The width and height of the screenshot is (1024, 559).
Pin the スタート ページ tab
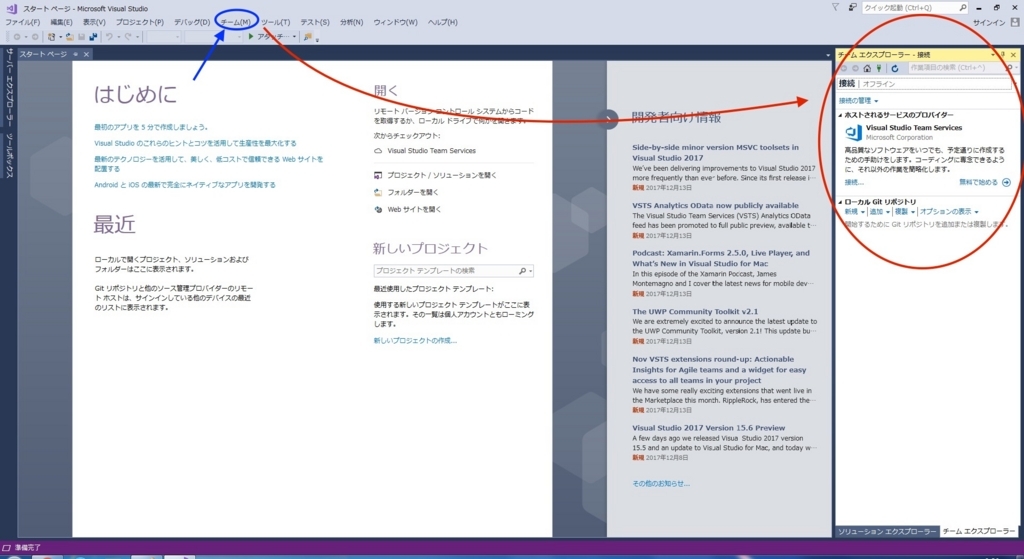[76, 54]
